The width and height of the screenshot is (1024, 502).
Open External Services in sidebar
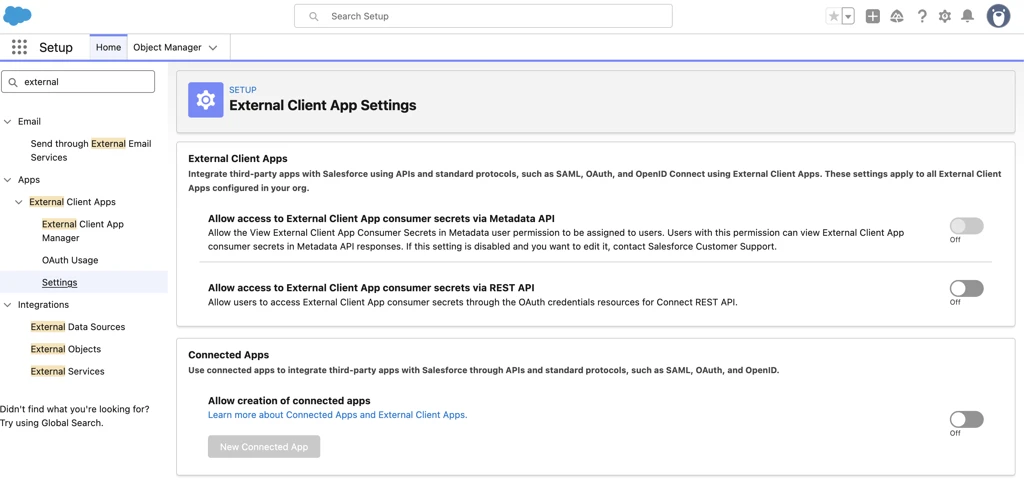tap(67, 371)
